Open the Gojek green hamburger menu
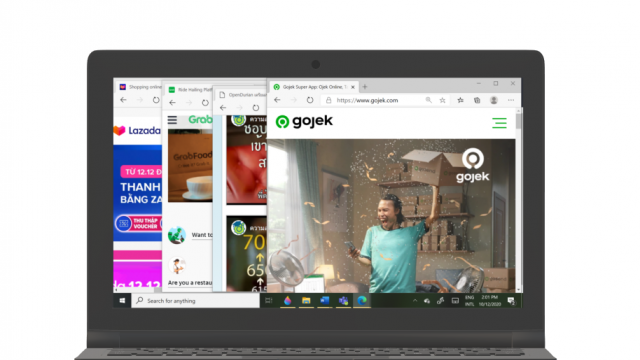The height and width of the screenshot is (360, 640). 499,123
